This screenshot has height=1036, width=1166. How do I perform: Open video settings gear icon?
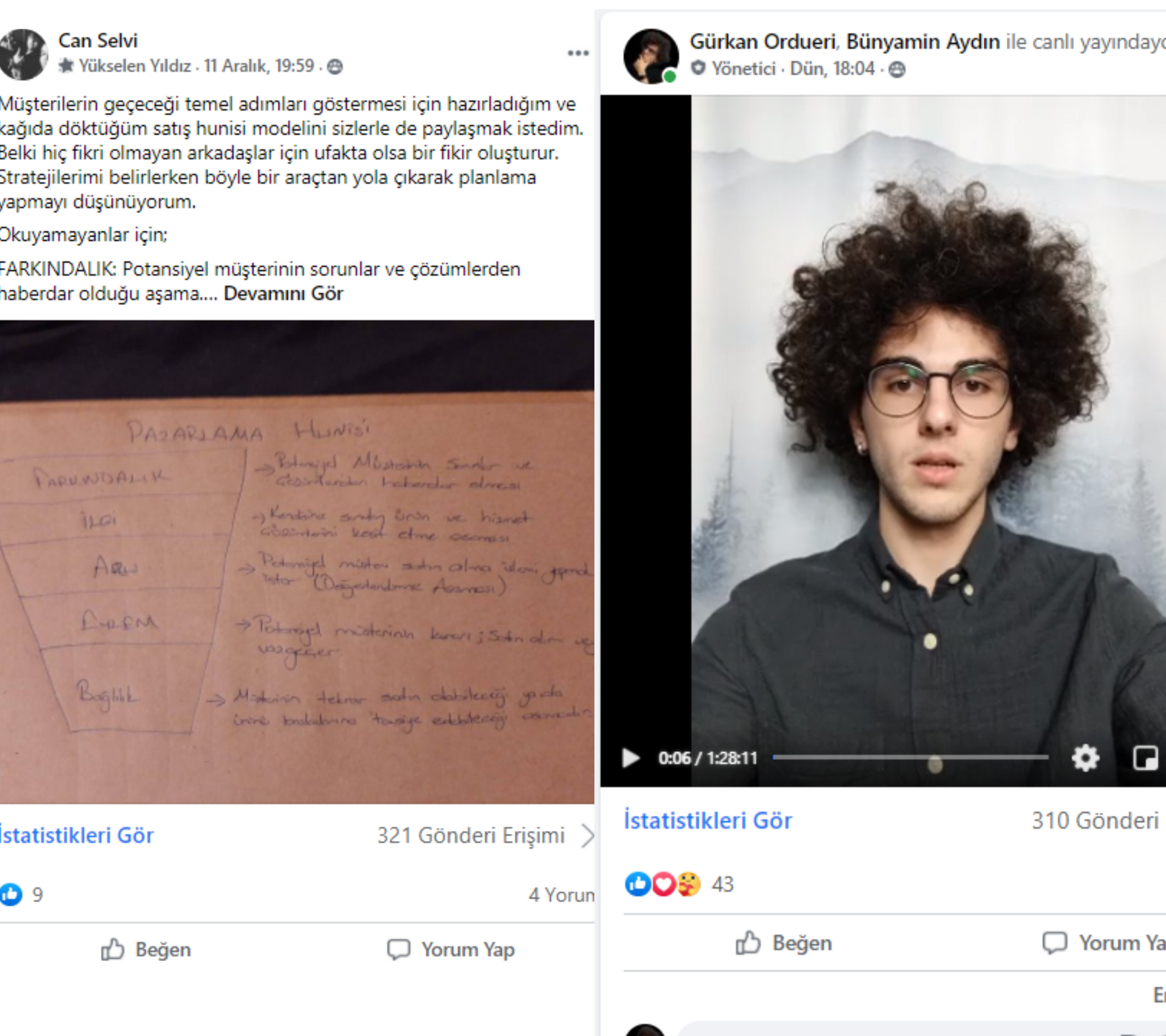coord(1085,758)
